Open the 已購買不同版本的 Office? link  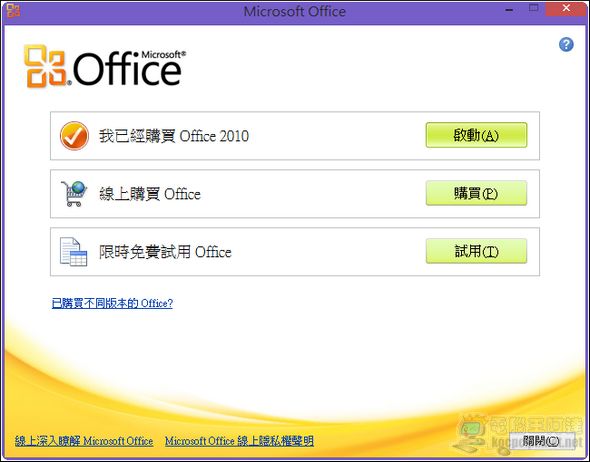pyautogui.click(x=112, y=303)
